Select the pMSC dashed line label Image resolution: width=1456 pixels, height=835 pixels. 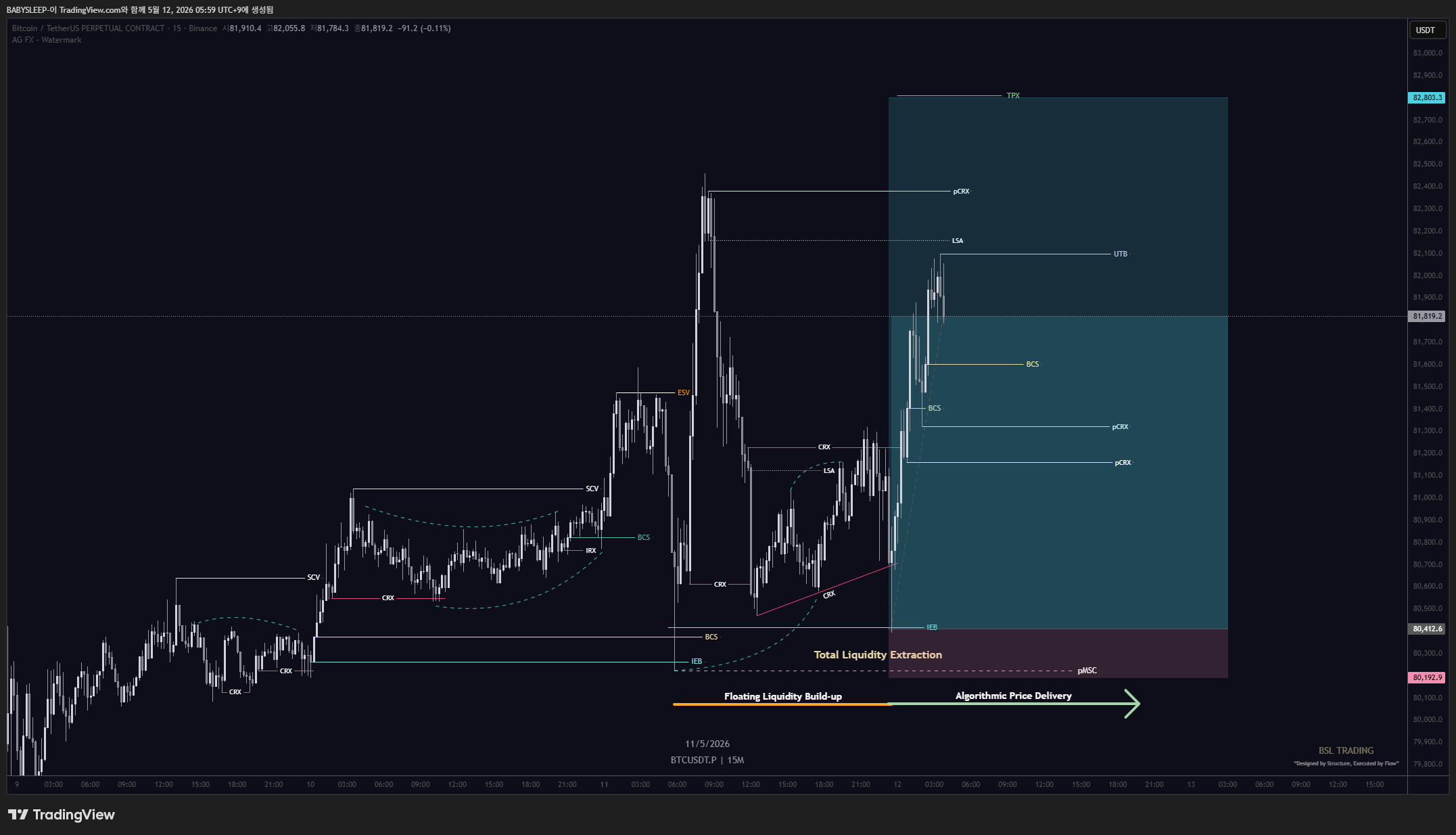point(1087,671)
